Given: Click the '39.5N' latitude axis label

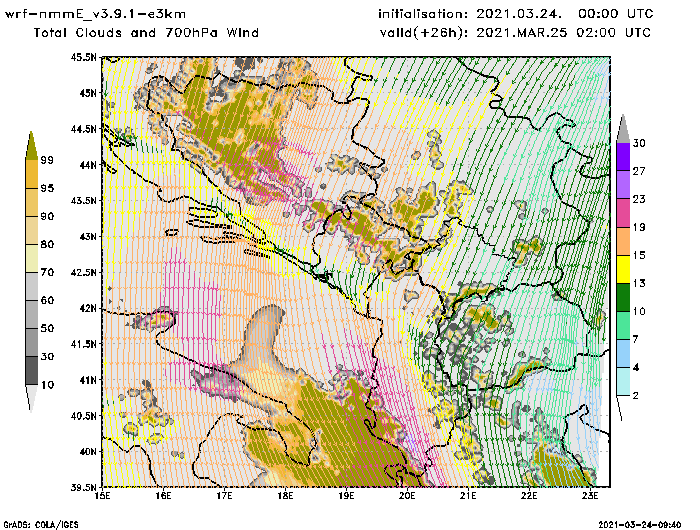Looking at the screenshot, I should click(x=83, y=487).
